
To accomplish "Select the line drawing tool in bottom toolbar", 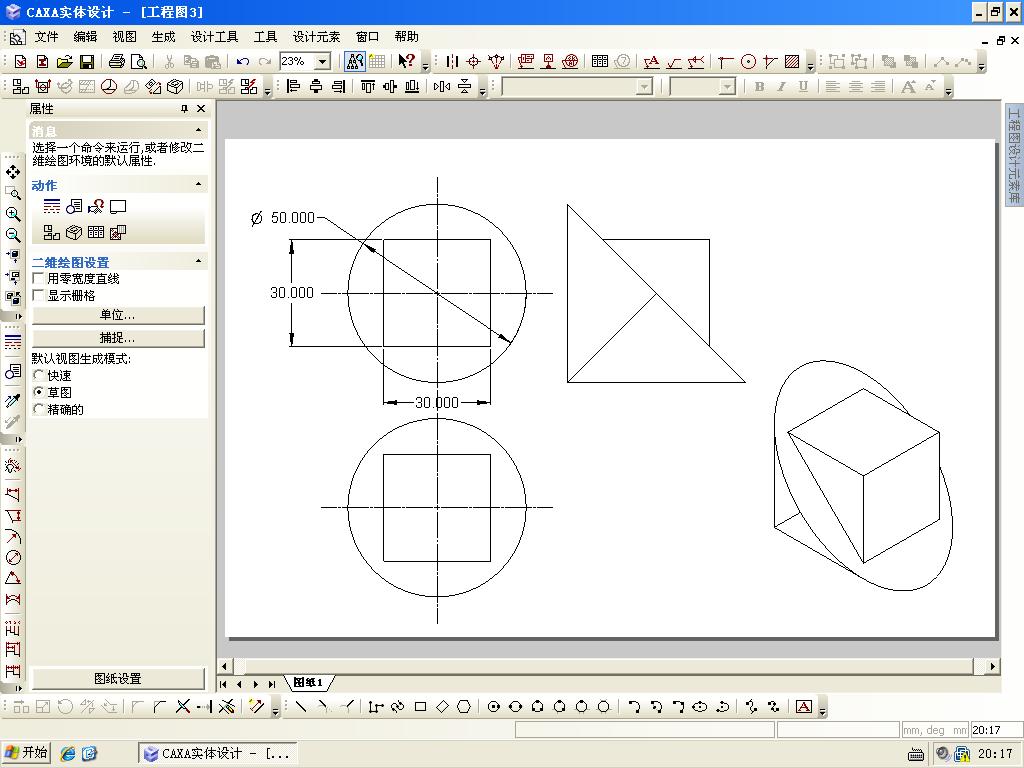I will (x=300, y=707).
